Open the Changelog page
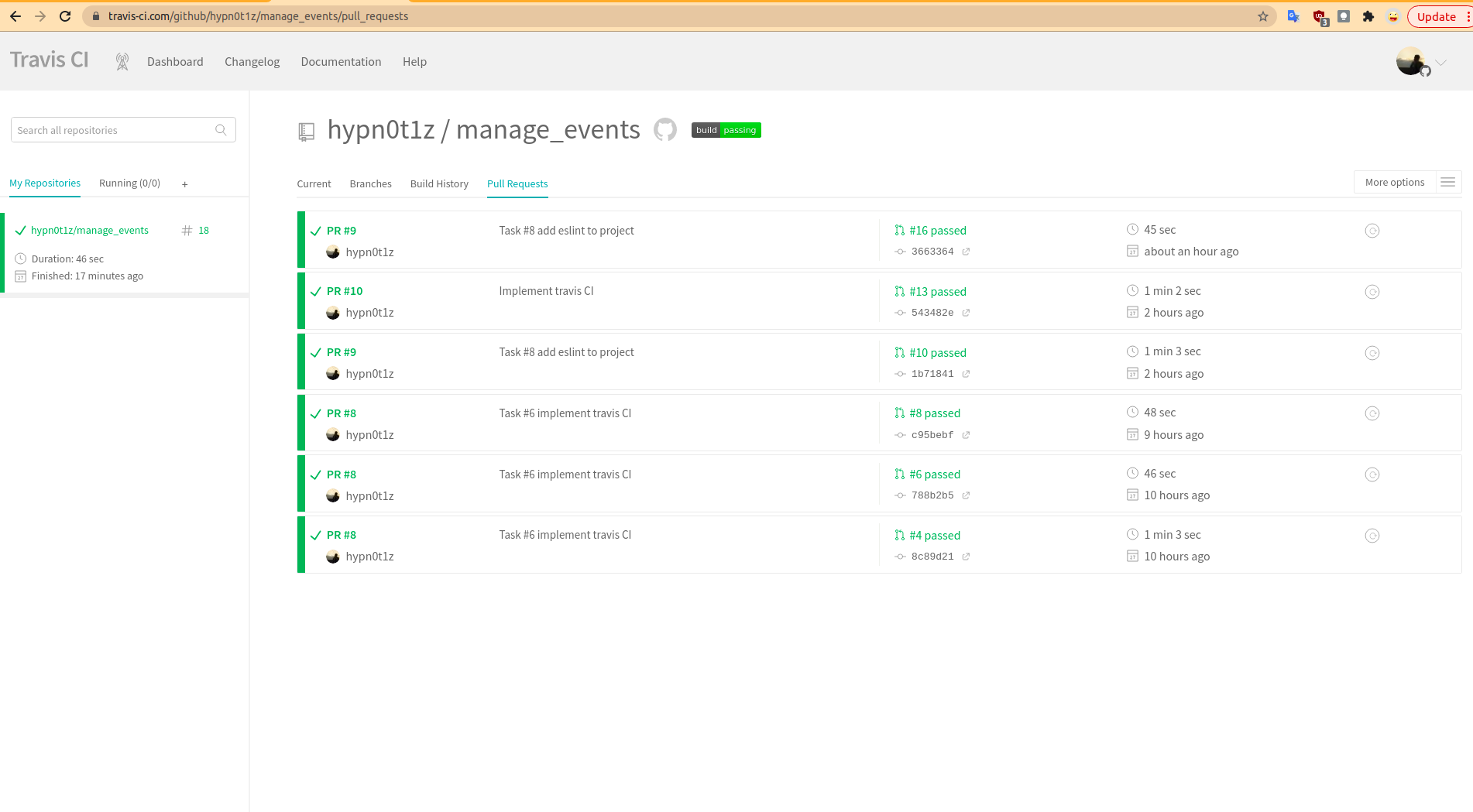The width and height of the screenshot is (1473, 812). tap(252, 61)
